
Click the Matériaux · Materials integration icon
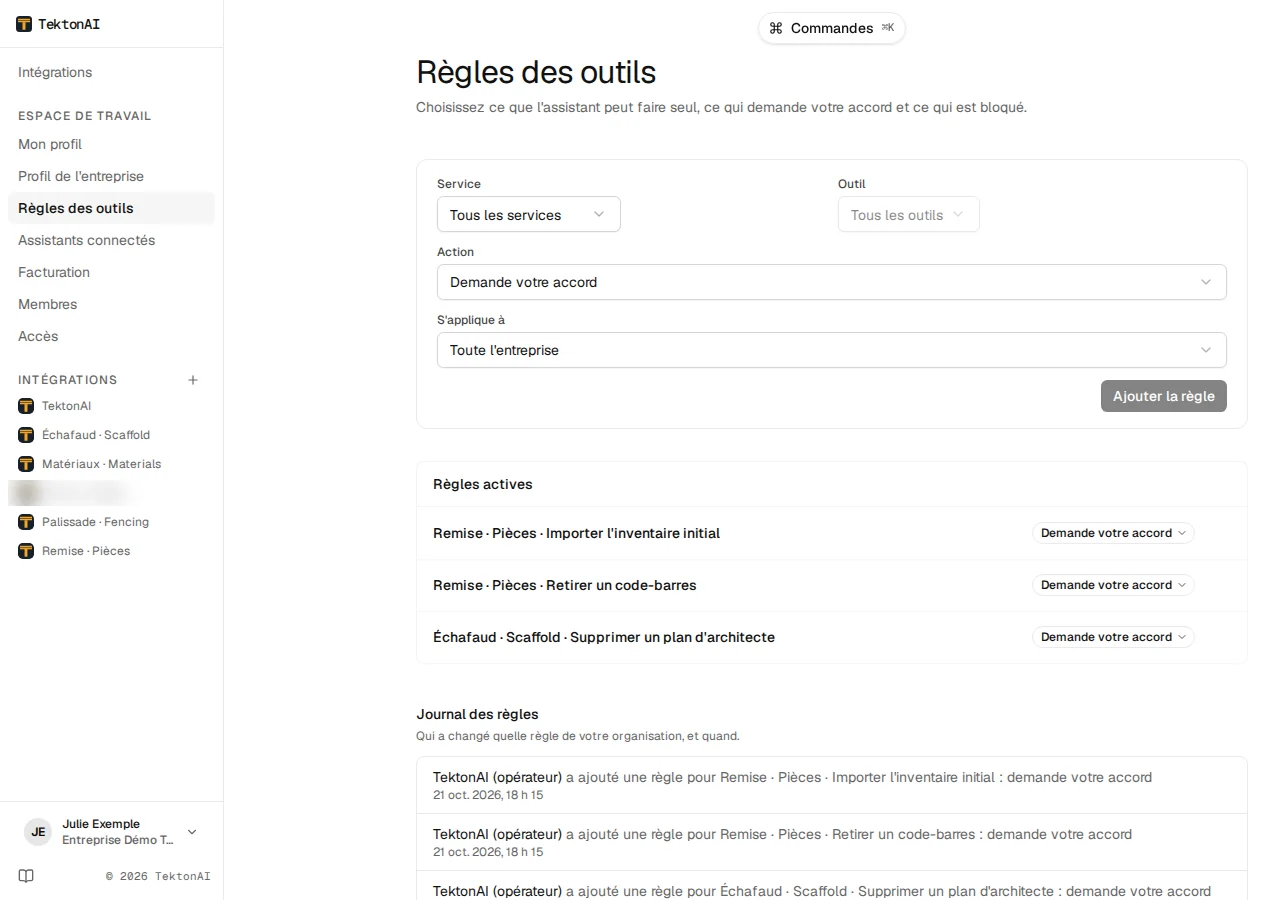(26, 464)
